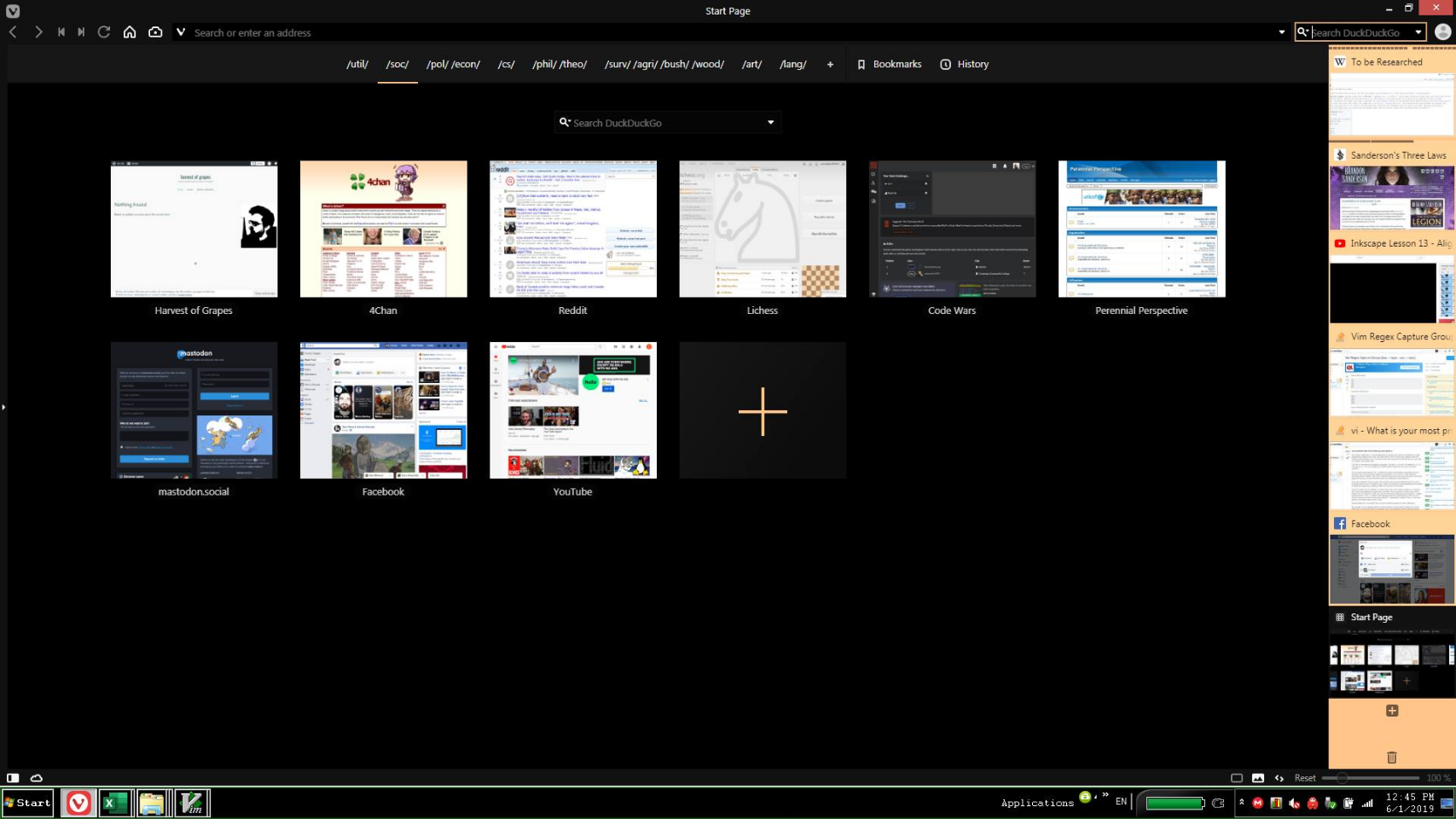Switch to the /soc/ Speed Dial folder
The height and width of the screenshot is (819, 1456).
[x=397, y=64]
